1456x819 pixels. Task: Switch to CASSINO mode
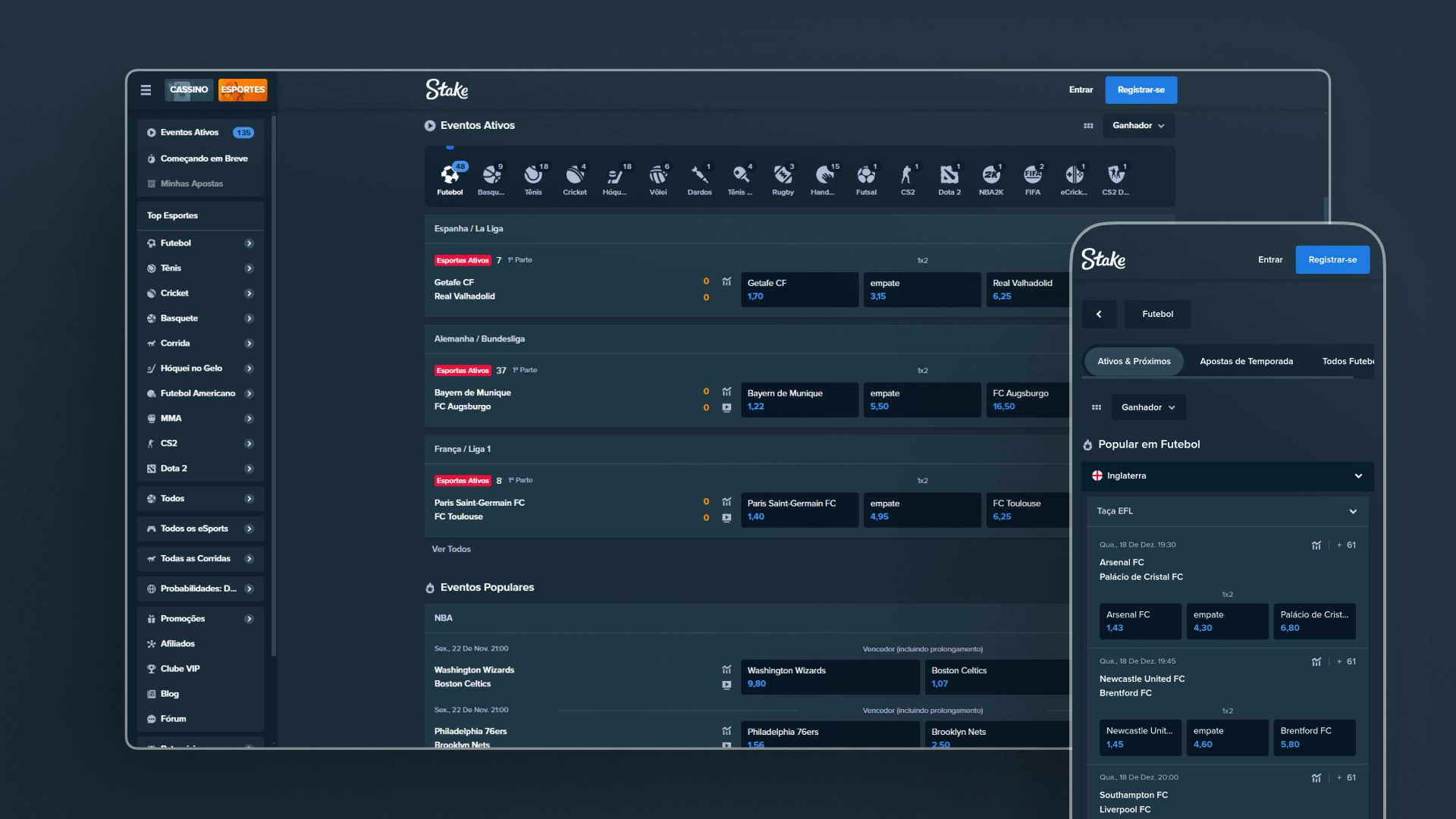pyautogui.click(x=189, y=89)
